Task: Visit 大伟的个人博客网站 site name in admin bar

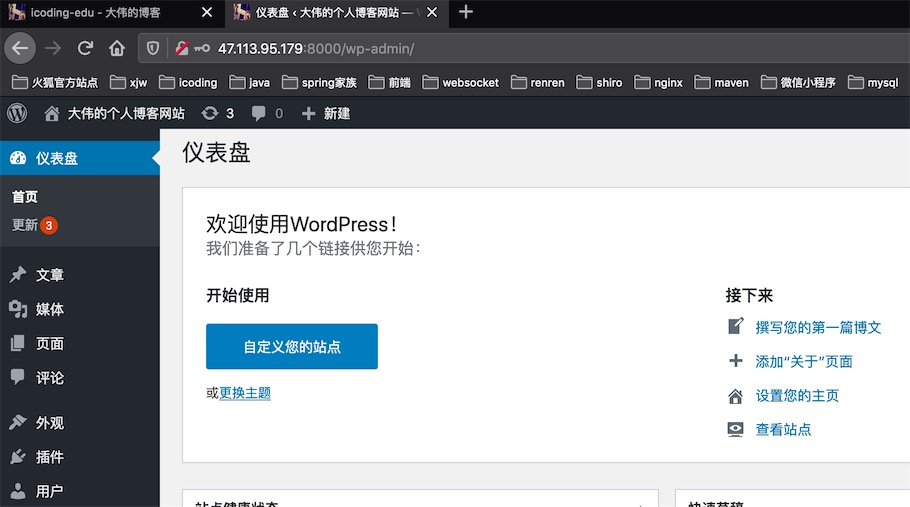Action: click(126, 114)
